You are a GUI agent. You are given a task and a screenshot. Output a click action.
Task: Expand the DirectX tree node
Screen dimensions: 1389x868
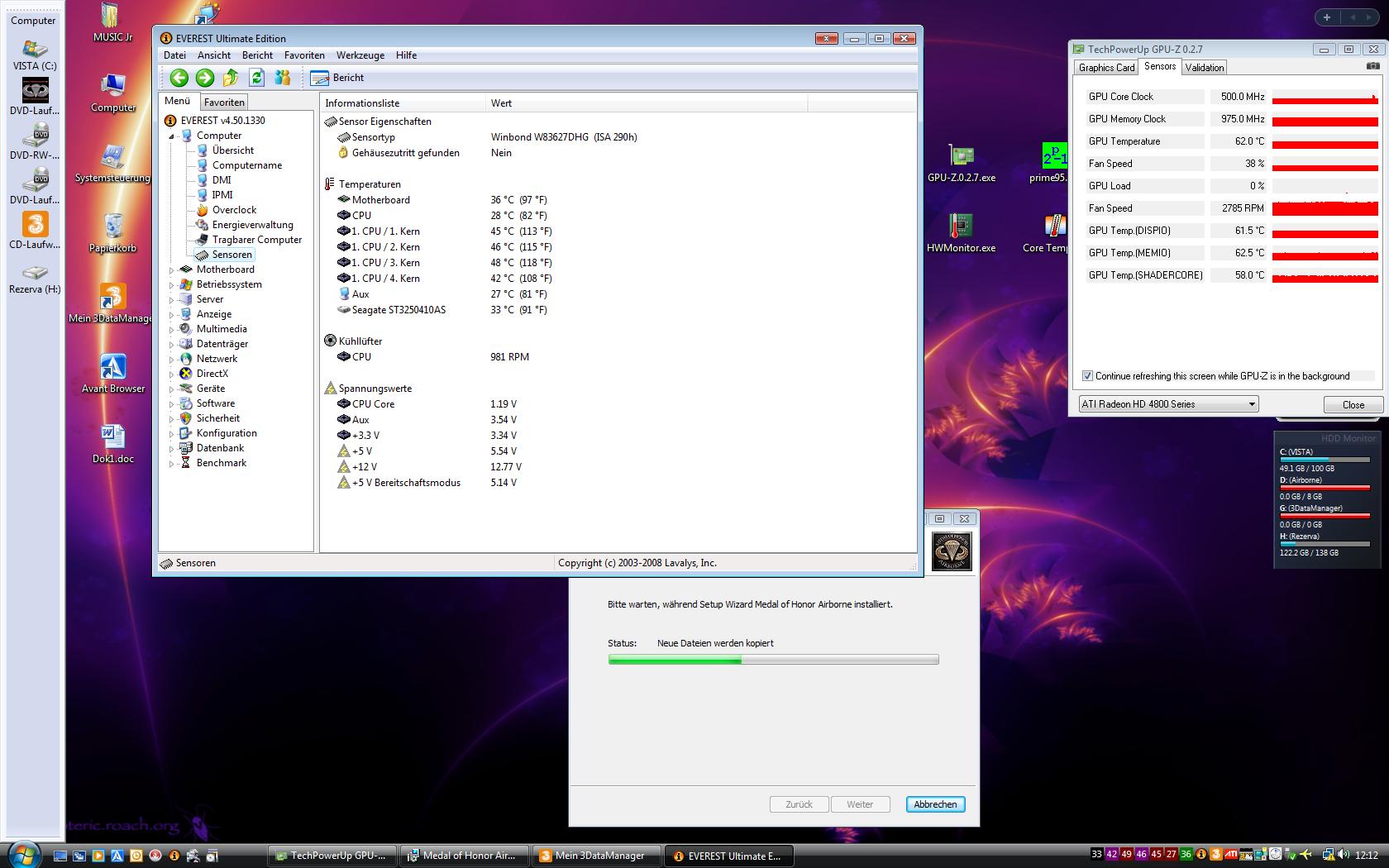[171, 374]
